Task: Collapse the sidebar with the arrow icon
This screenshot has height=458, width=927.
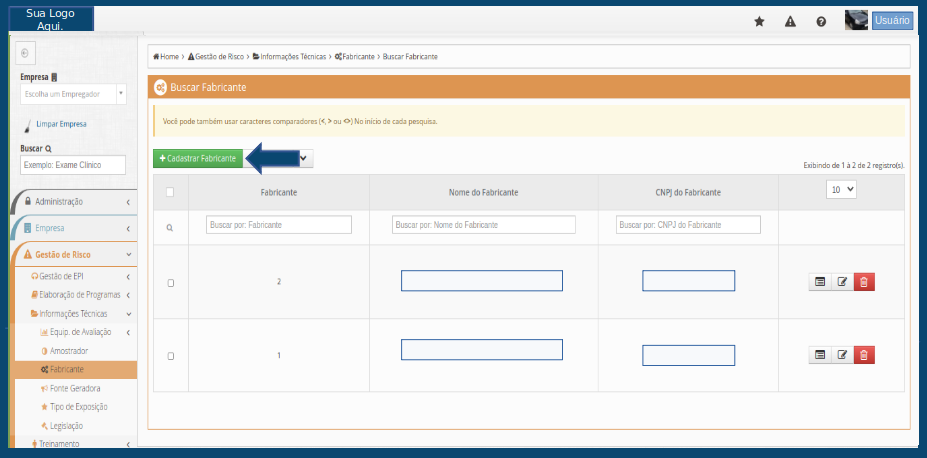Action: pyautogui.click(x=25, y=53)
